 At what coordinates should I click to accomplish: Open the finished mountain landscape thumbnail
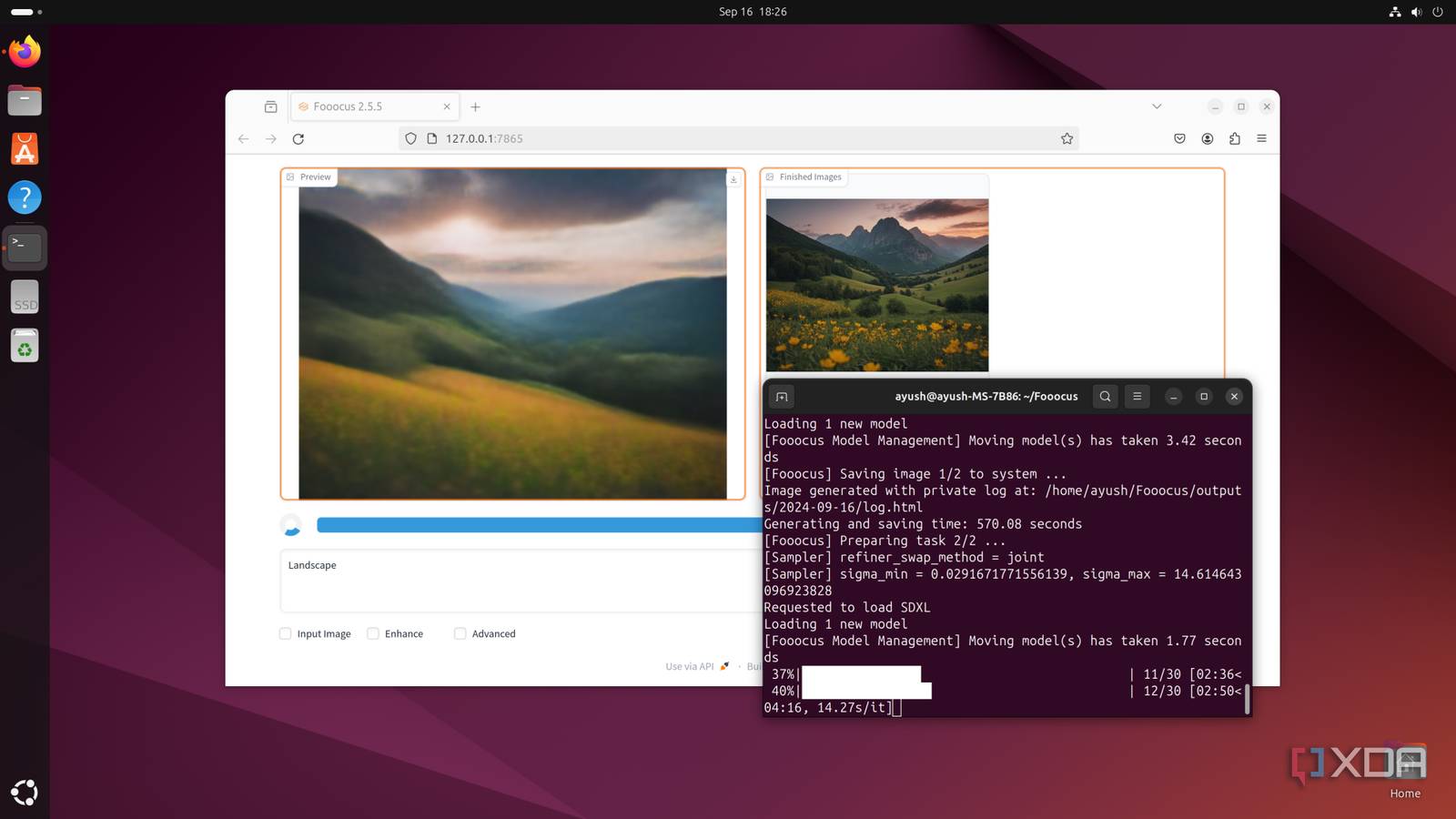point(877,285)
